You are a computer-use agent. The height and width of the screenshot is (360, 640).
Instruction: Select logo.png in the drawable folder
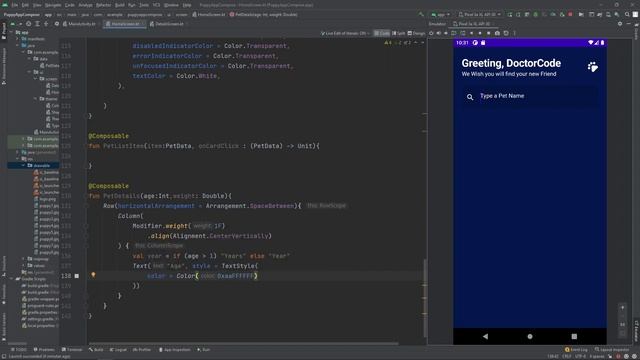[45, 199]
